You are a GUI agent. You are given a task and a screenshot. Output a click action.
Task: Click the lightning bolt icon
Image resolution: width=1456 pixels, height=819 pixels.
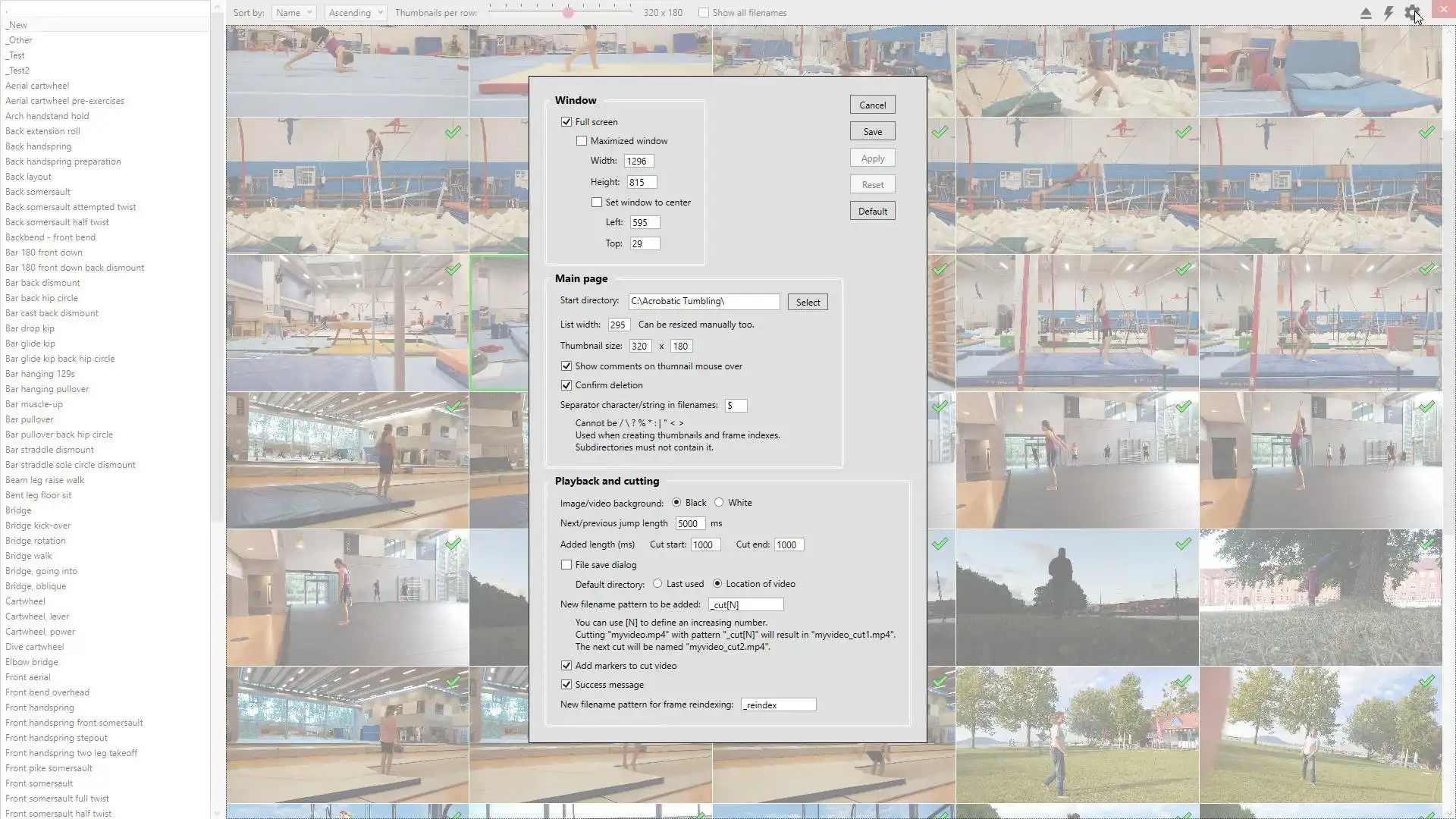(1389, 13)
